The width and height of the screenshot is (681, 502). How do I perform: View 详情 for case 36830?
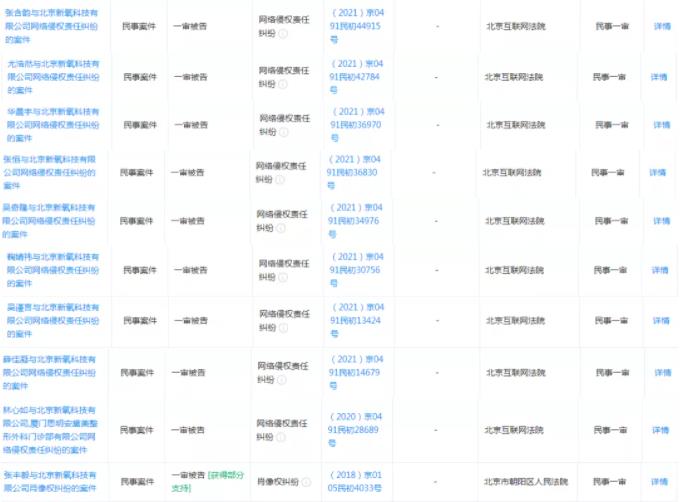(x=658, y=172)
